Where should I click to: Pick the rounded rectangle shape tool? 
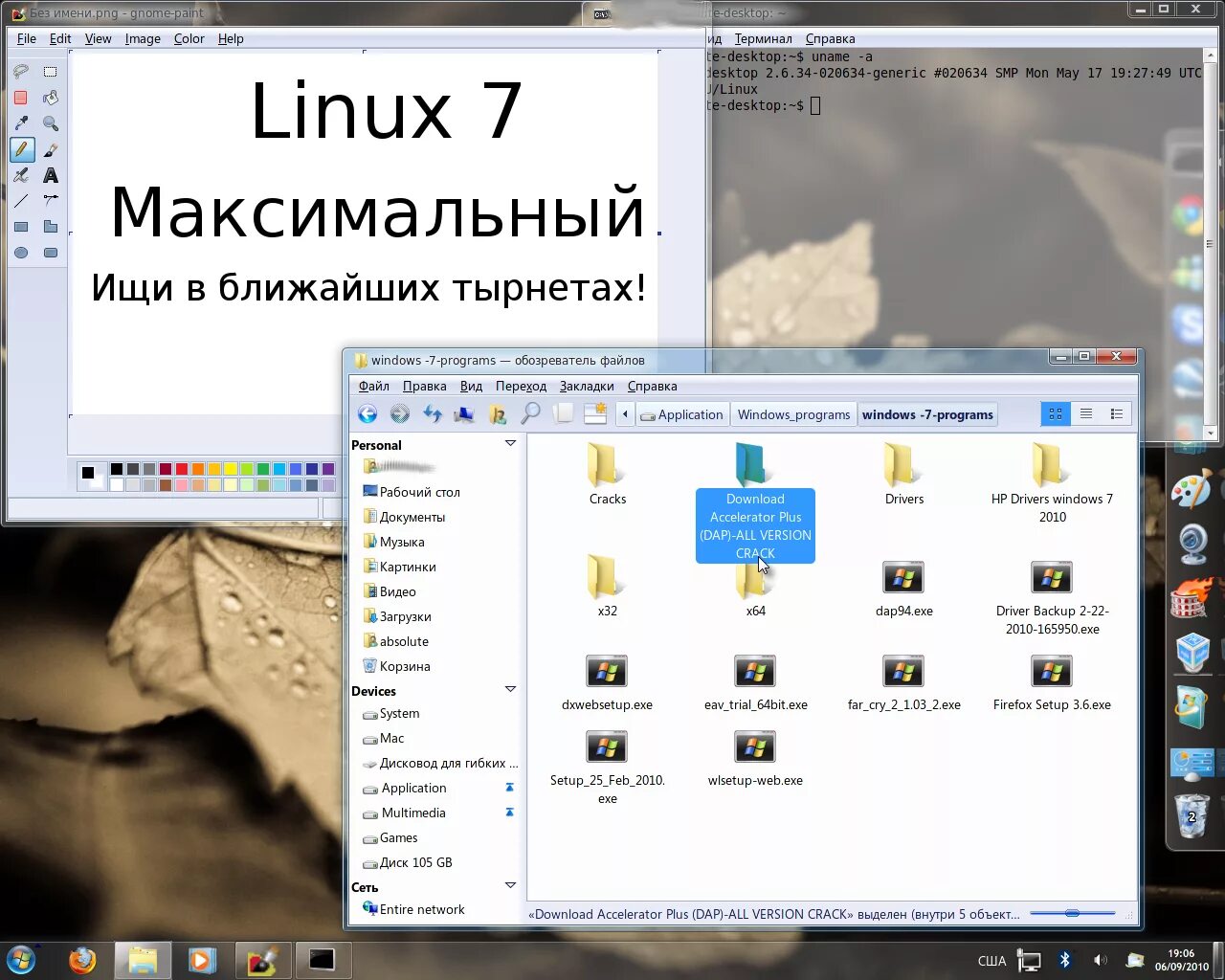click(x=51, y=253)
